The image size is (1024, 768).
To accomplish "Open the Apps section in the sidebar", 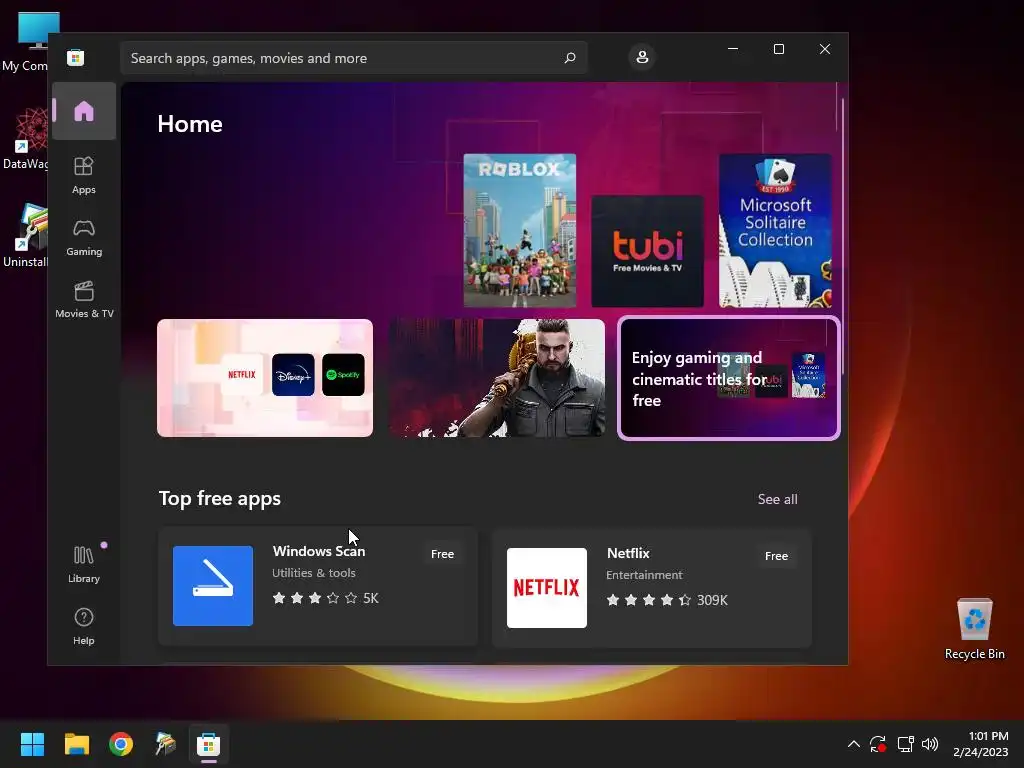I will [x=84, y=175].
